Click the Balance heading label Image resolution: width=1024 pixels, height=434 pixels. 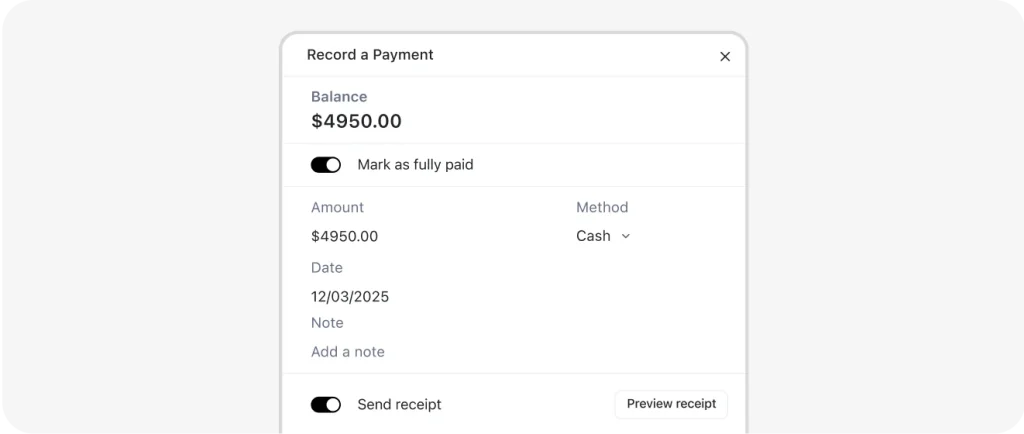(339, 97)
